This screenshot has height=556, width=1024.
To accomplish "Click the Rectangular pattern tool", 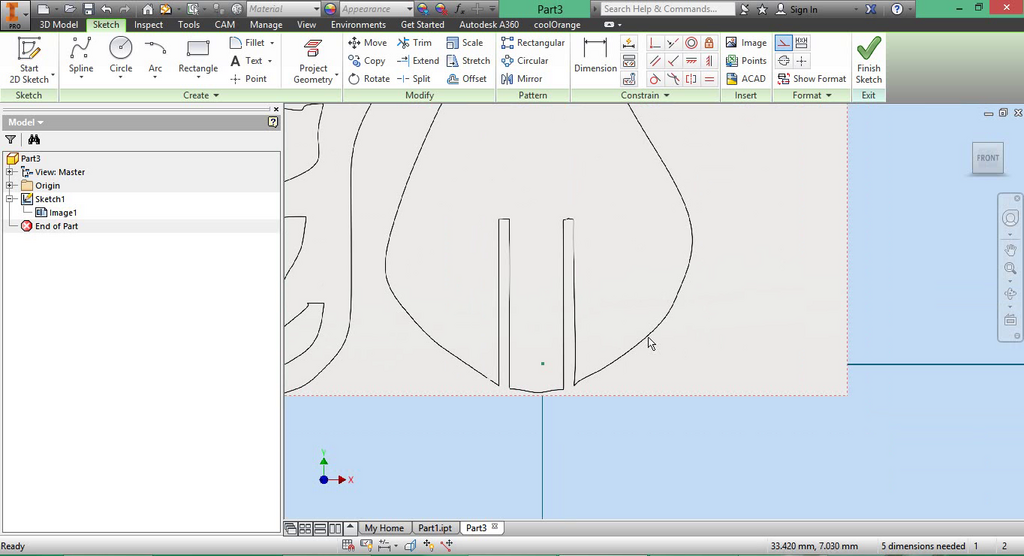I will pyautogui.click(x=533, y=42).
